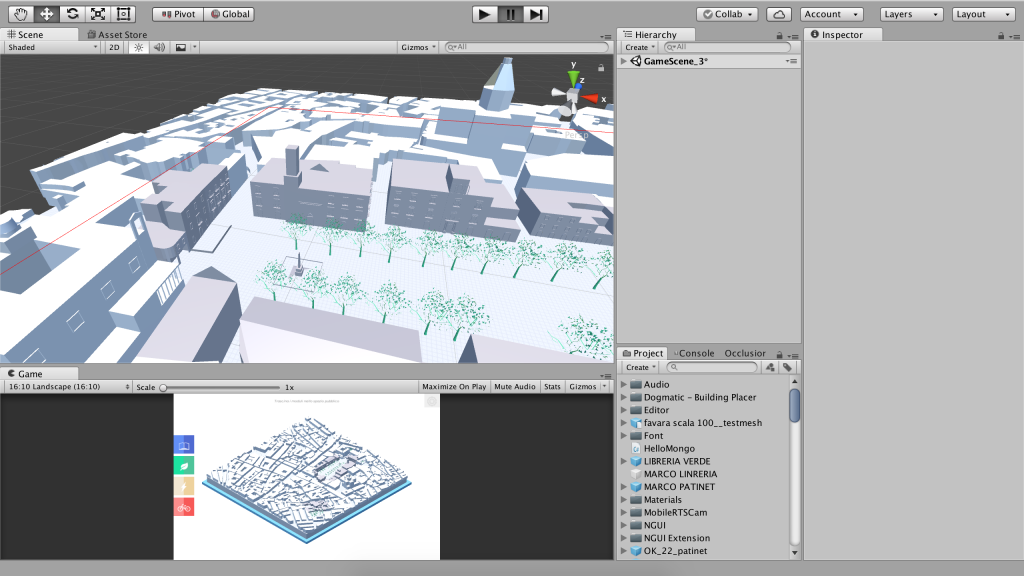1024x576 pixels.
Task: Toggle 2D view mode
Action: pos(114,47)
